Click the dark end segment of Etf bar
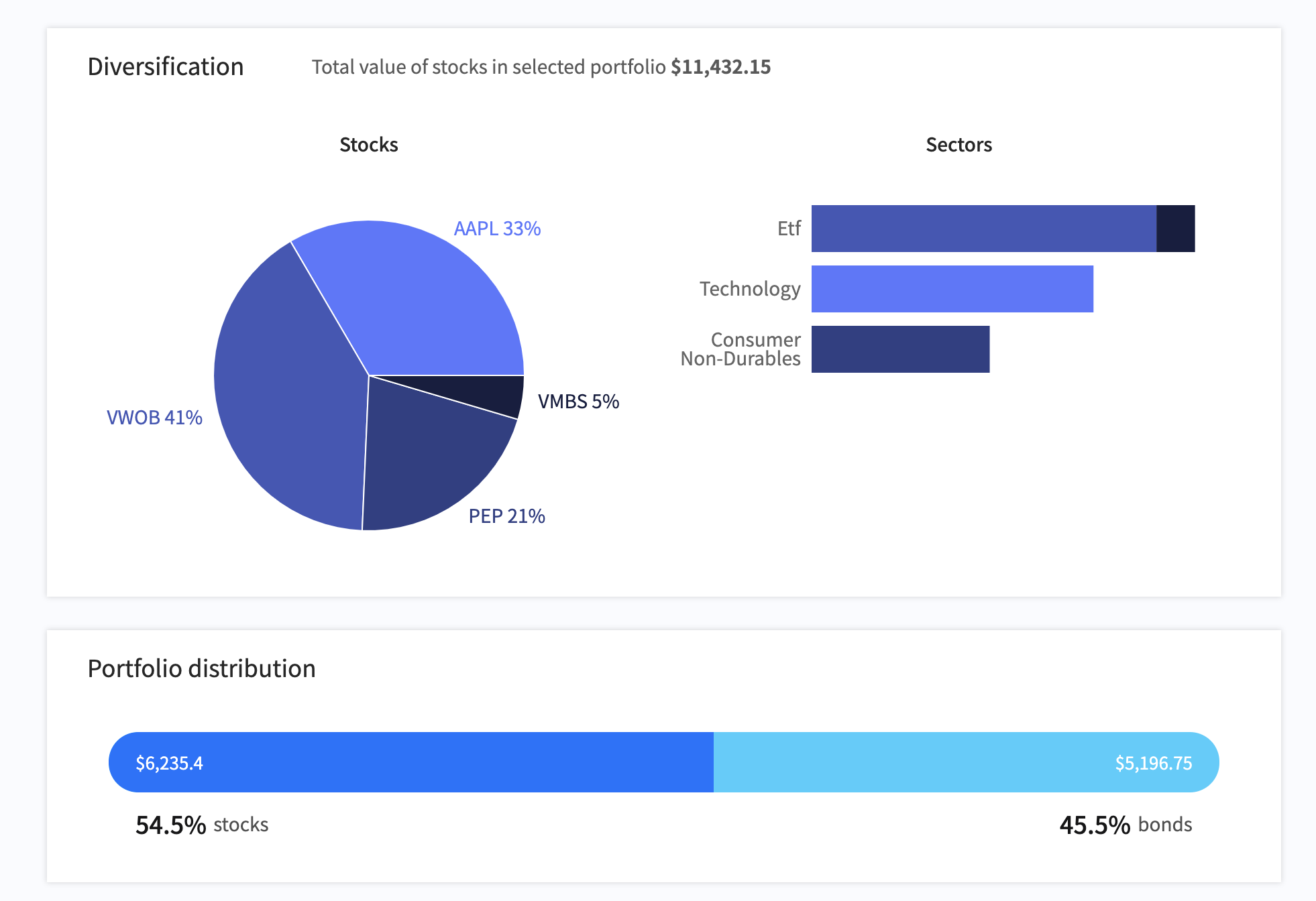The width and height of the screenshot is (1316, 901). tap(1175, 229)
